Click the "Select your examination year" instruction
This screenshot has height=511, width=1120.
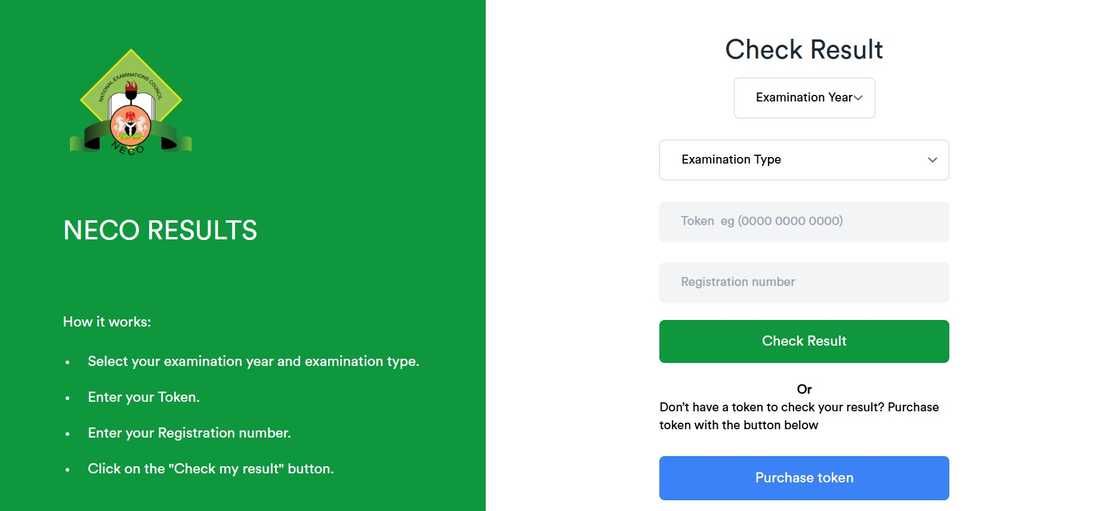(x=253, y=361)
